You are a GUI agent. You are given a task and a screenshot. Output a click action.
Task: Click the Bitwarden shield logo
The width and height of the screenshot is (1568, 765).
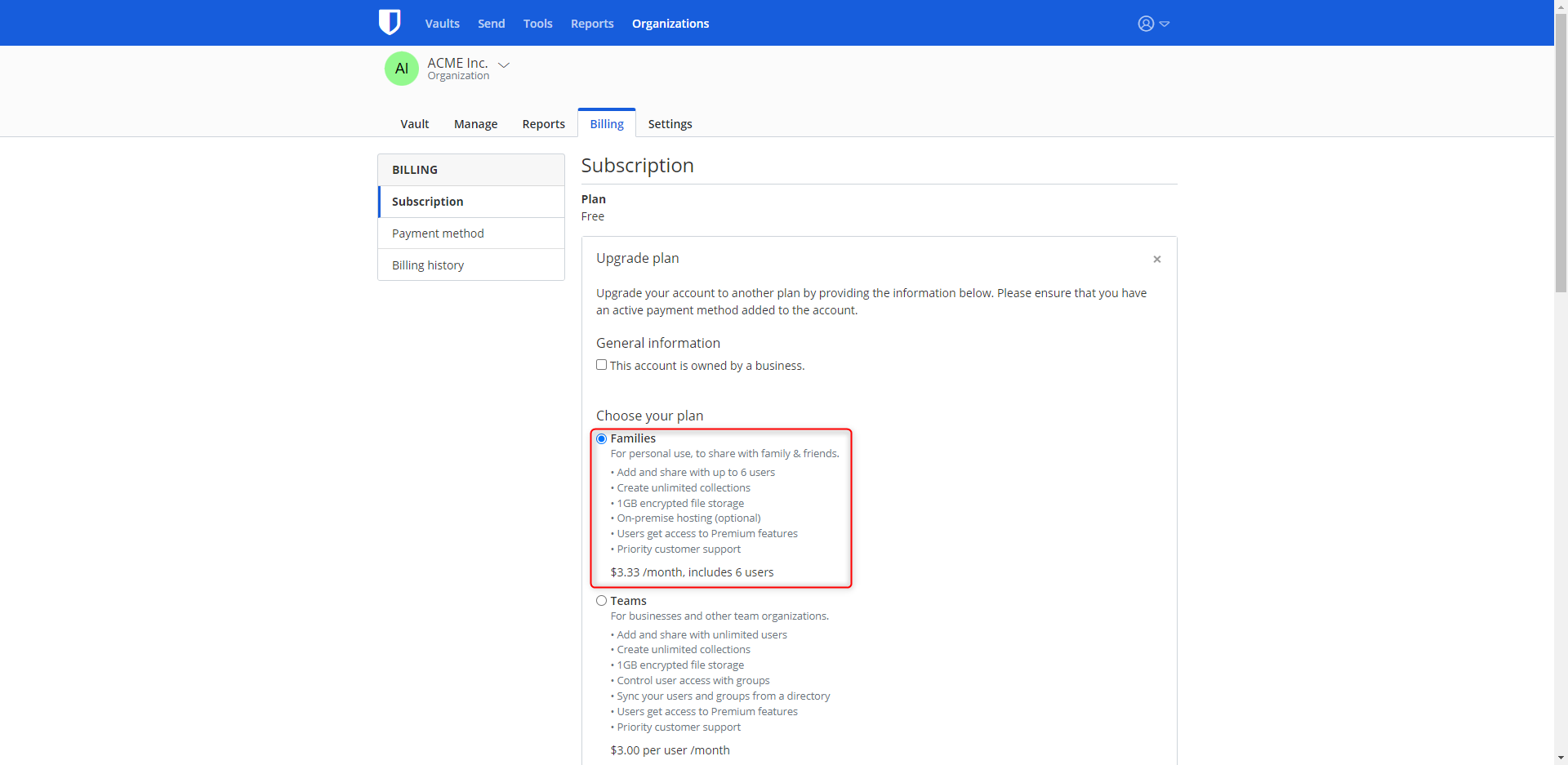click(390, 22)
